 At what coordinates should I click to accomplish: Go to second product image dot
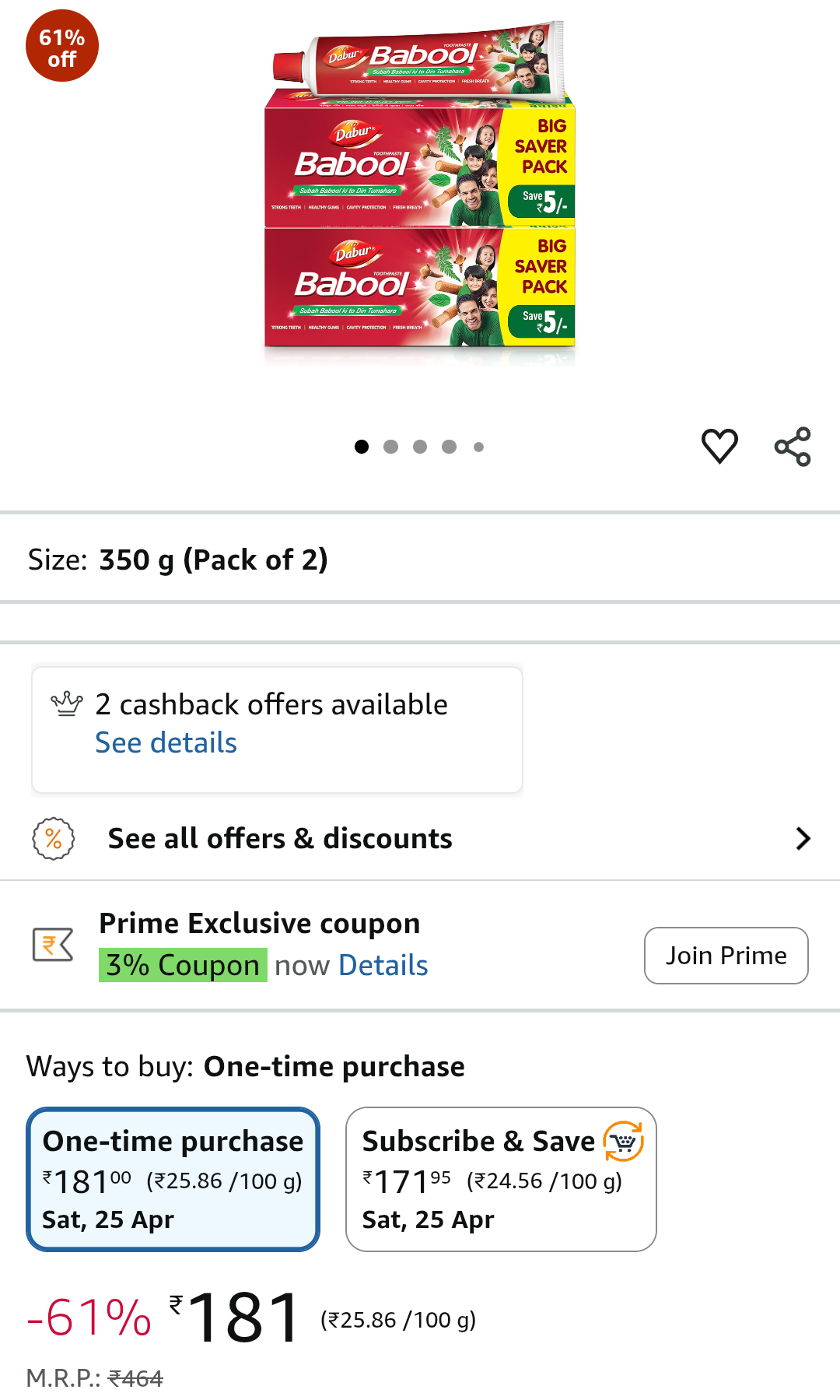390,447
